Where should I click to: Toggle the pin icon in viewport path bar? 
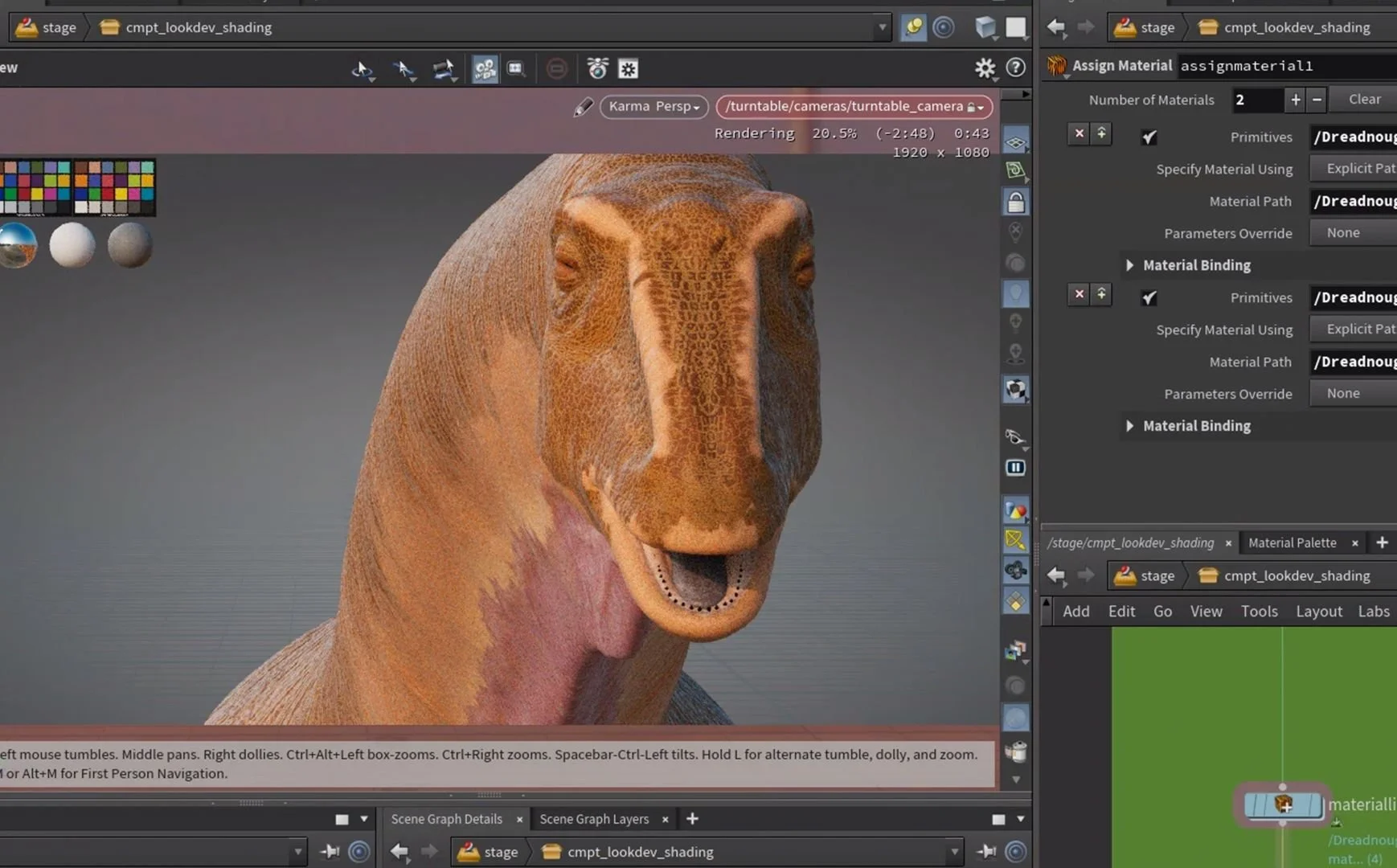[913, 27]
